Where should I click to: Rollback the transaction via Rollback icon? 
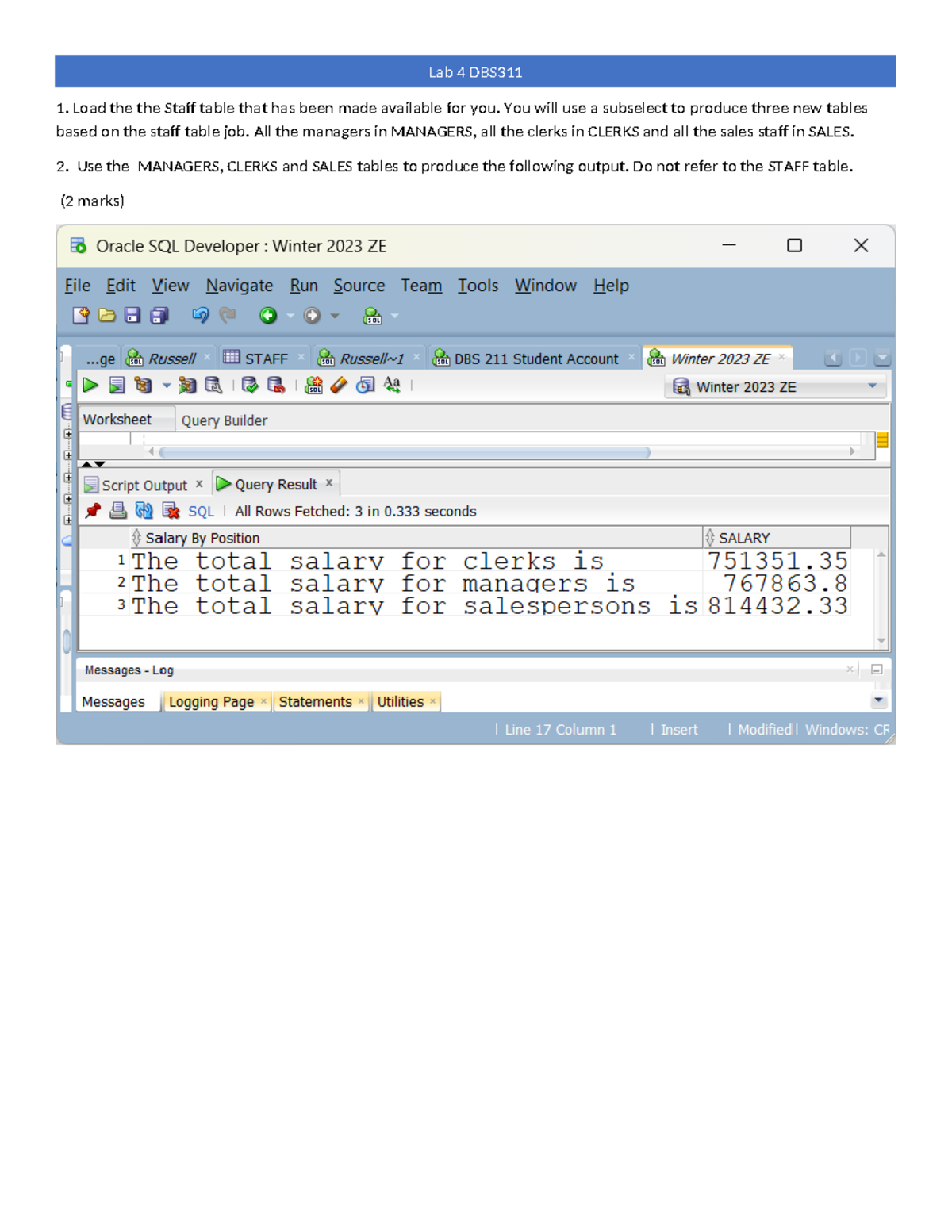pyautogui.click(x=276, y=386)
